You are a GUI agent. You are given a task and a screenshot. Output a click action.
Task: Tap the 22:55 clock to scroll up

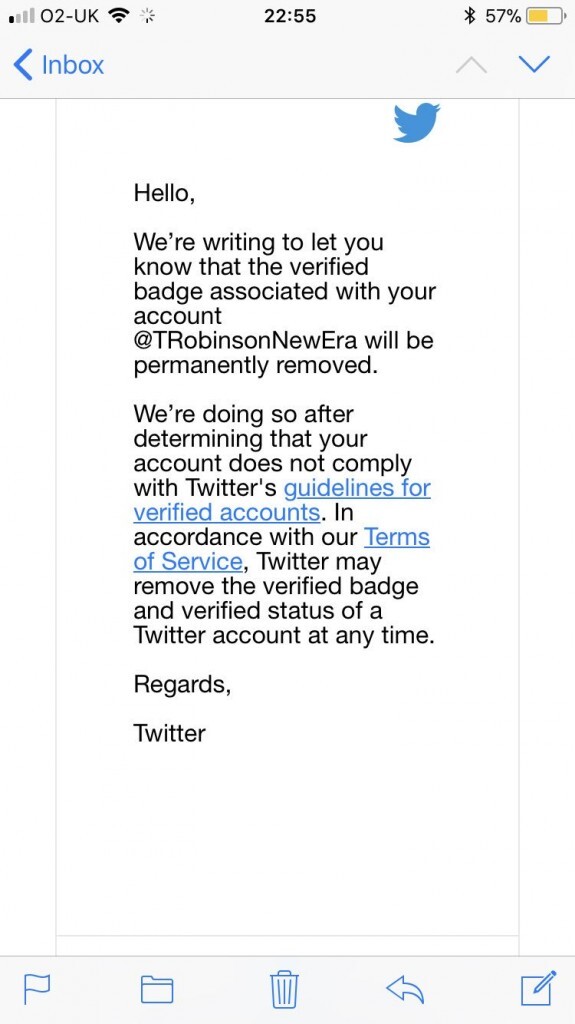click(x=290, y=16)
